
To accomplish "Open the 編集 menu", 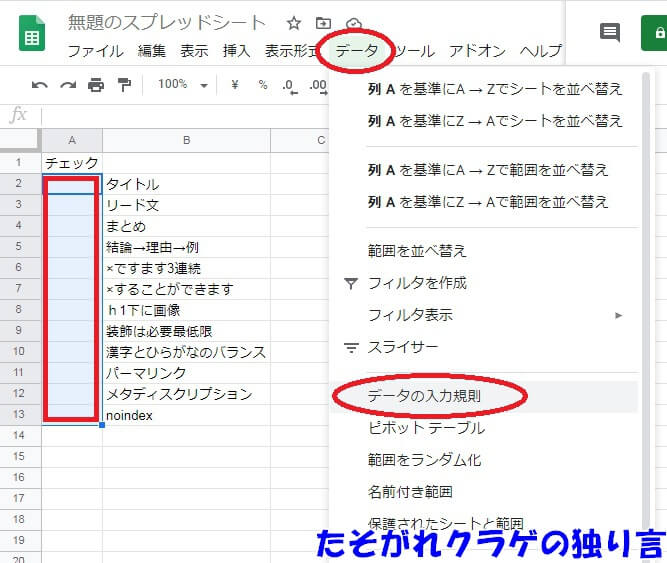I will (x=151, y=51).
